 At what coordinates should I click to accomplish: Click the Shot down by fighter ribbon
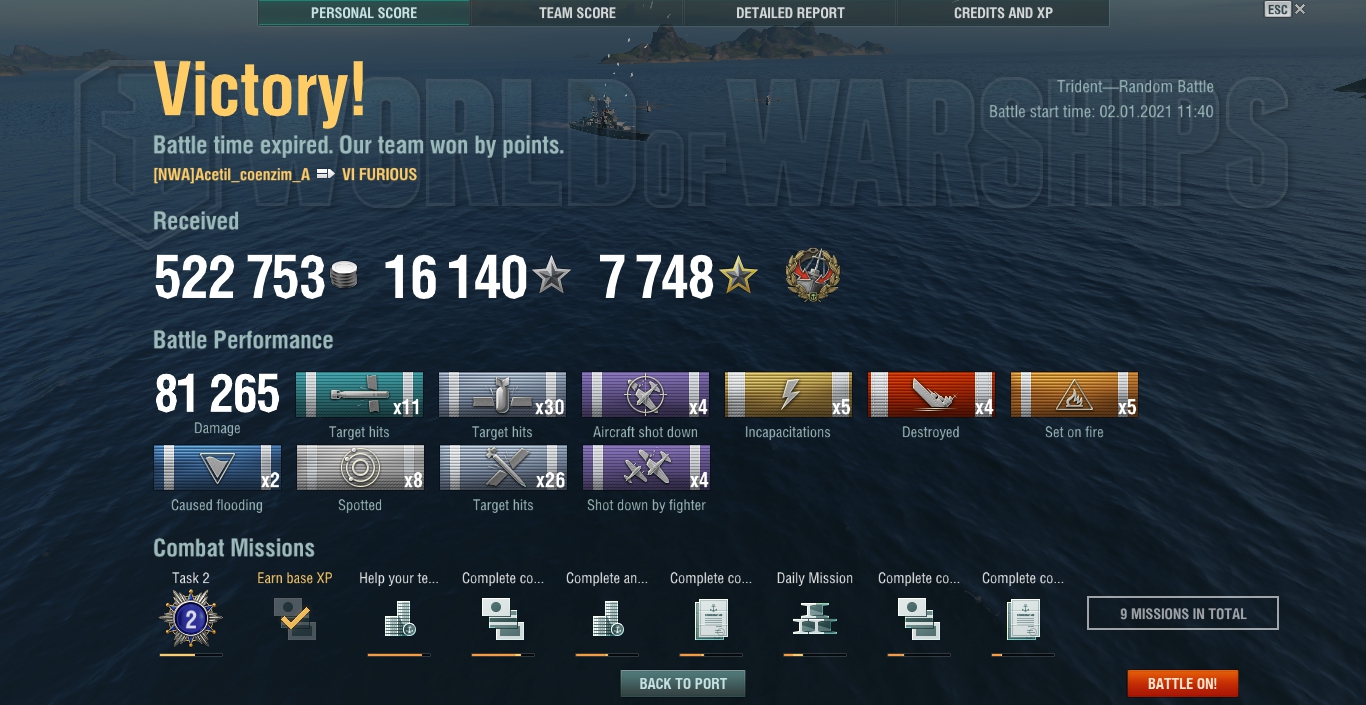tap(645, 468)
